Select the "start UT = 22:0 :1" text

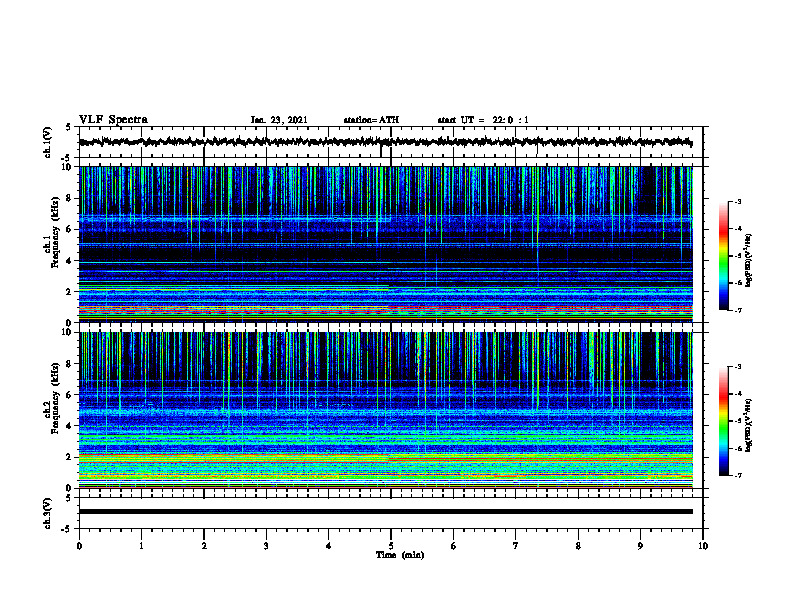tap(483, 120)
